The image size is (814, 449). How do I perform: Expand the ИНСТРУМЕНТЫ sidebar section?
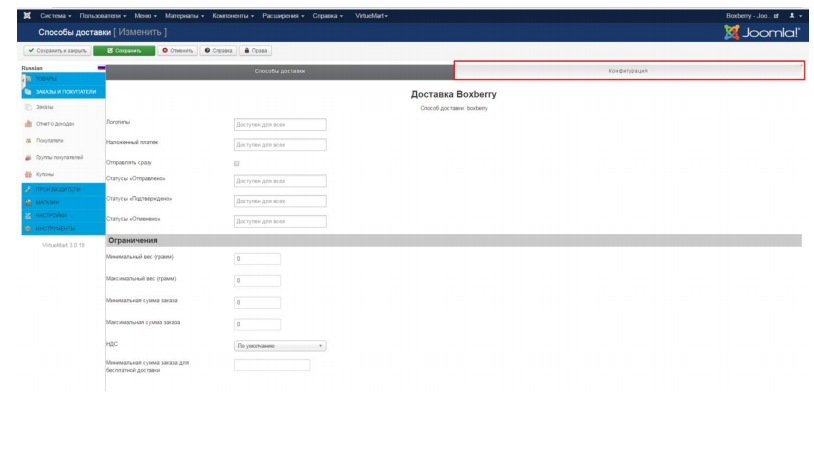pos(63,228)
